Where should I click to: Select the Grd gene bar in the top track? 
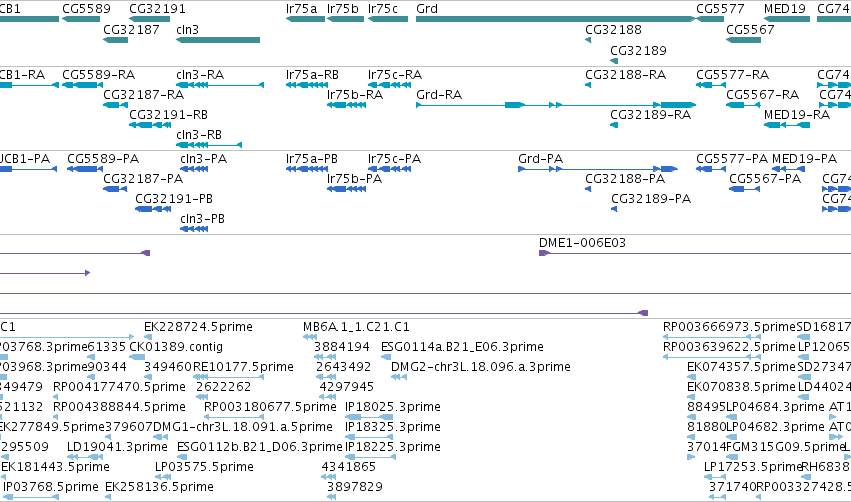click(555, 19)
